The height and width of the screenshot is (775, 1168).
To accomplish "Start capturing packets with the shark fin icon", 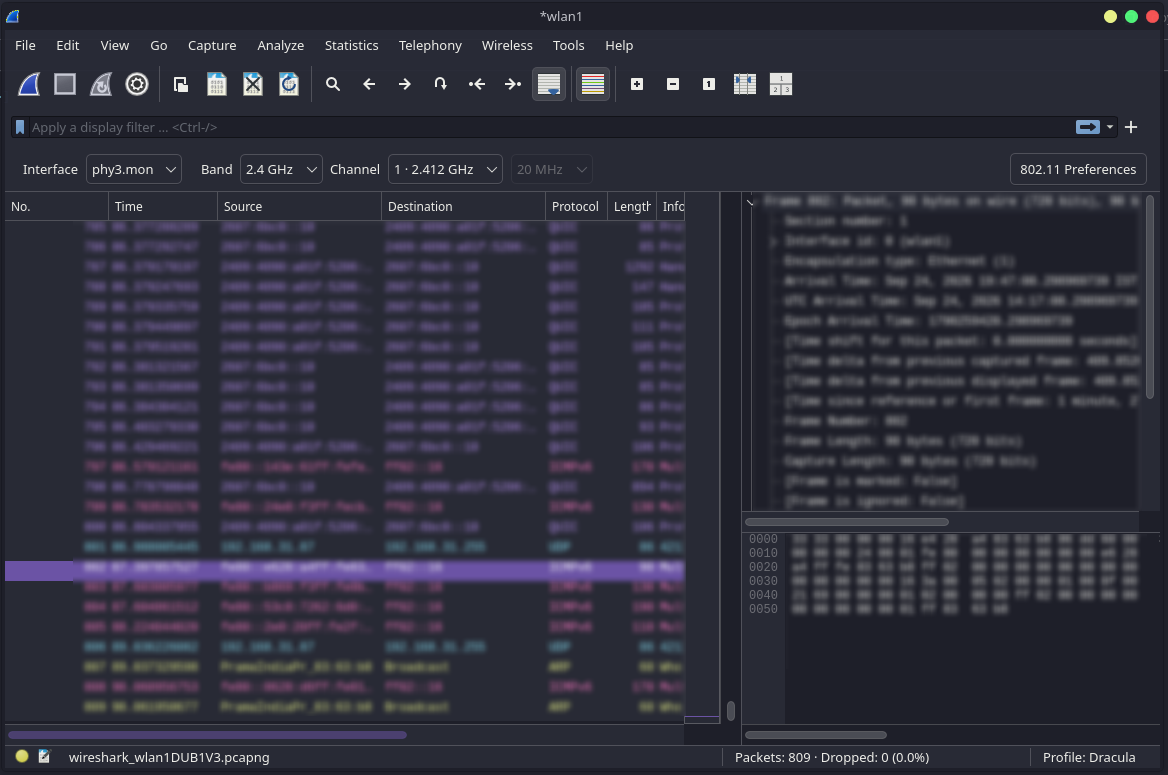I will tap(29, 84).
